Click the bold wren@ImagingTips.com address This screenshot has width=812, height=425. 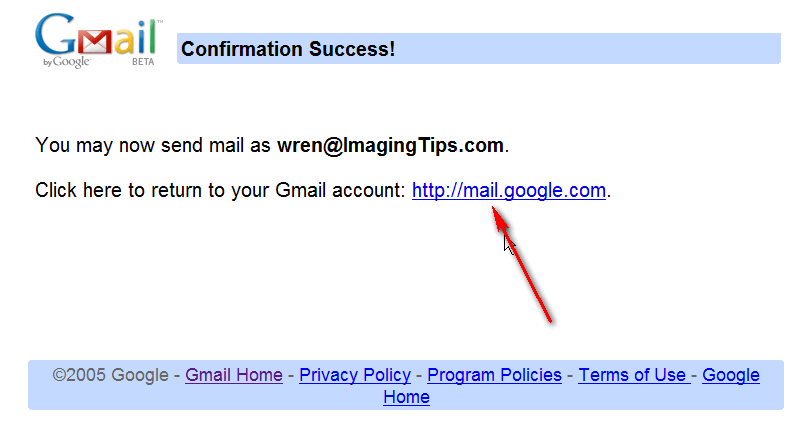(x=390, y=145)
